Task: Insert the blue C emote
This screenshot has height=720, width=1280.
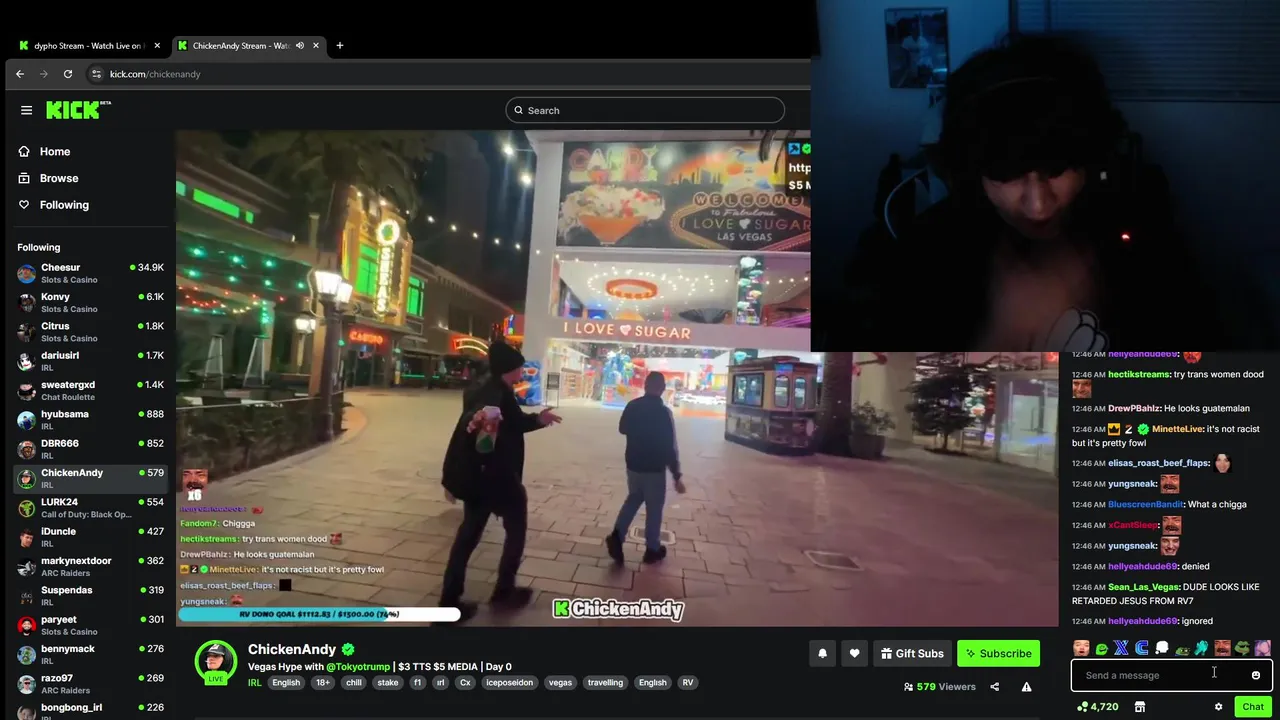Action: (x=1141, y=648)
